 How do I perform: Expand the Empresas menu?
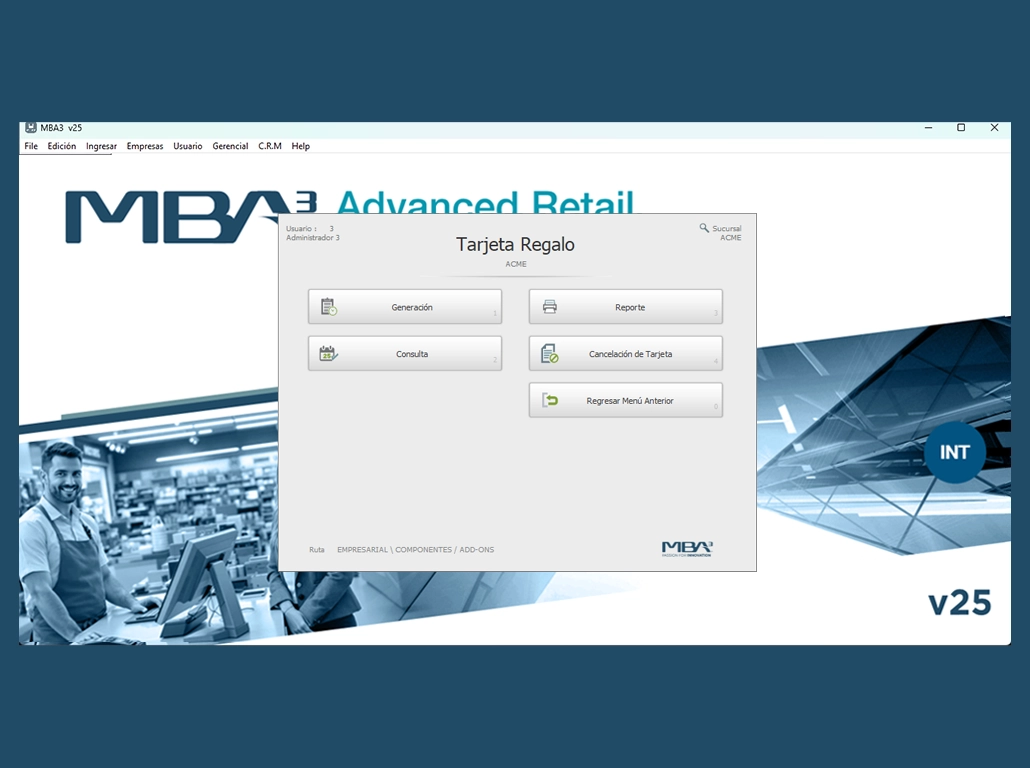(145, 146)
